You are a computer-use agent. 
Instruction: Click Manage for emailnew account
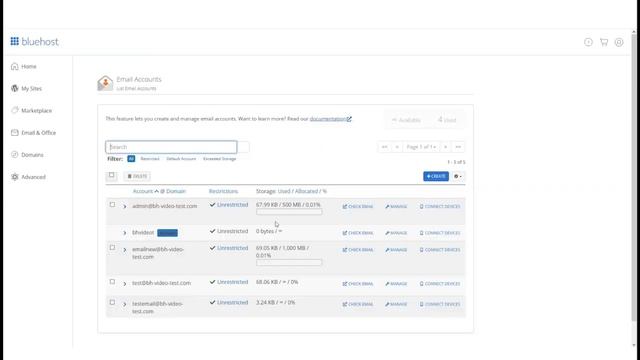coord(396,250)
